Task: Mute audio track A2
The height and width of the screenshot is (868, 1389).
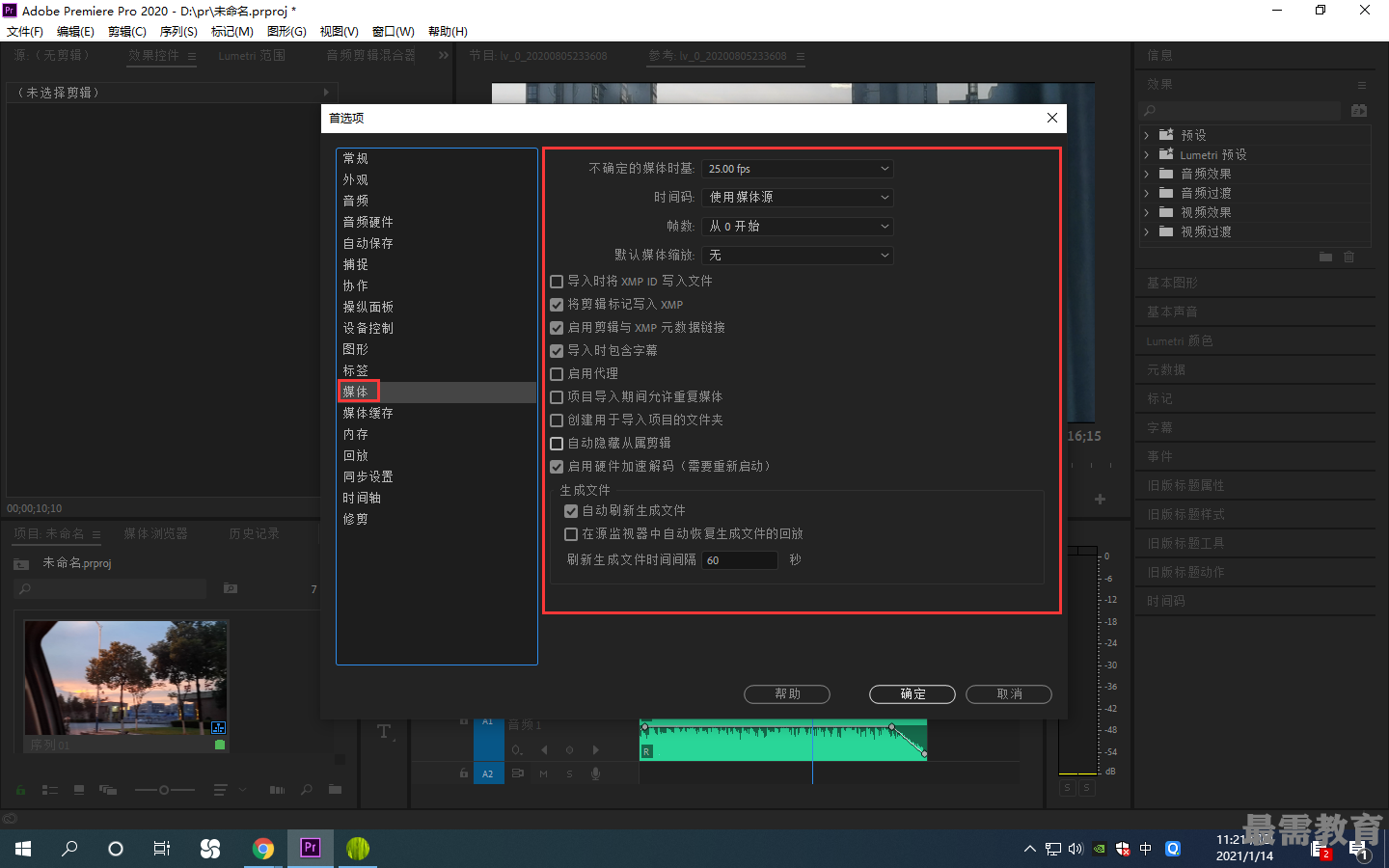Action: [x=543, y=773]
